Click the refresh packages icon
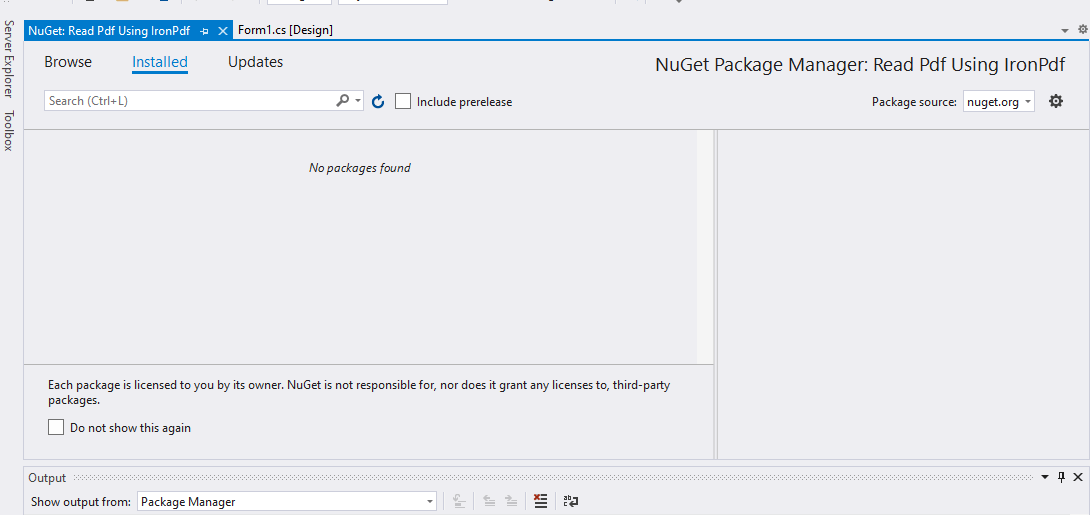 [x=378, y=102]
